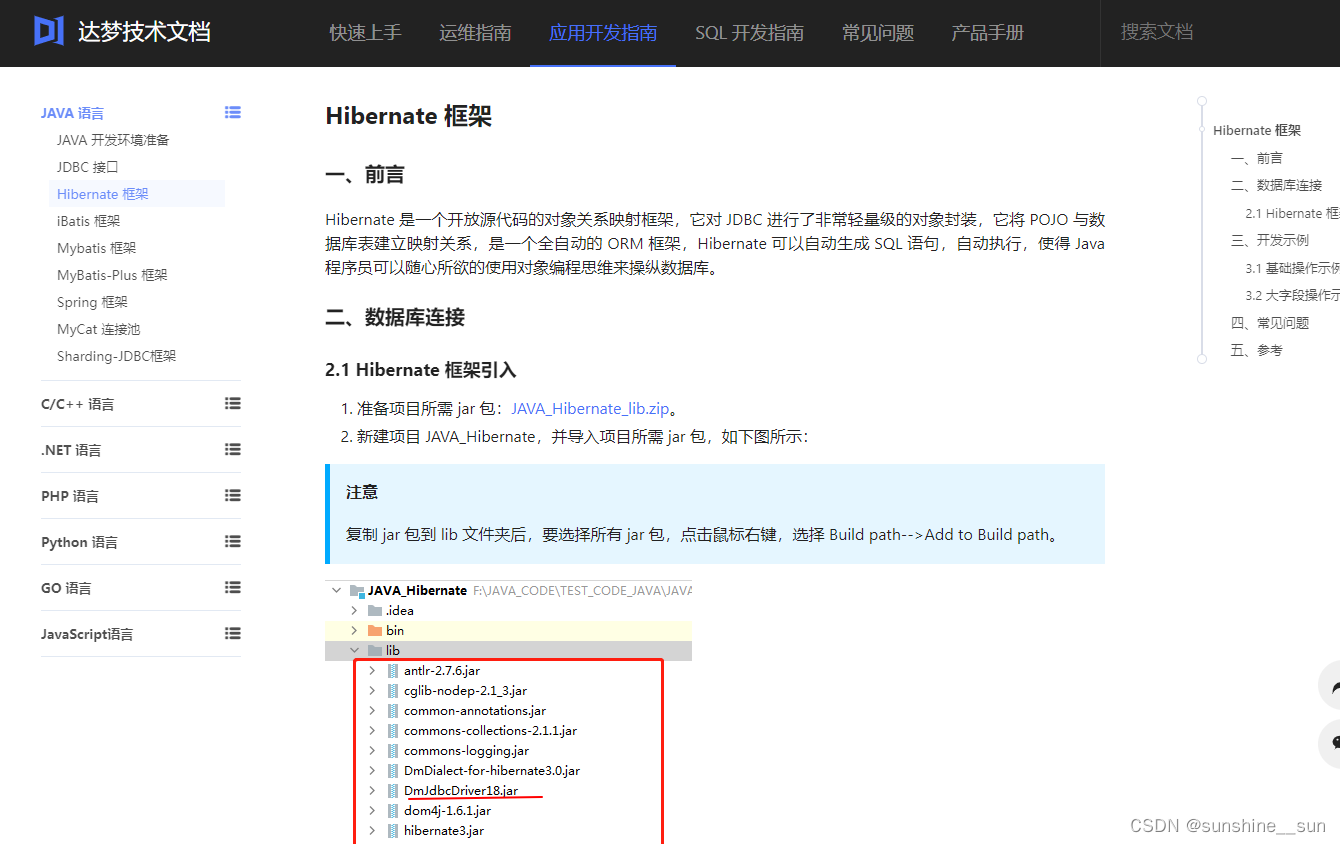This screenshot has height=844, width=1340.
Task: Open the 快速上手 tab
Action: (x=365, y=33)
